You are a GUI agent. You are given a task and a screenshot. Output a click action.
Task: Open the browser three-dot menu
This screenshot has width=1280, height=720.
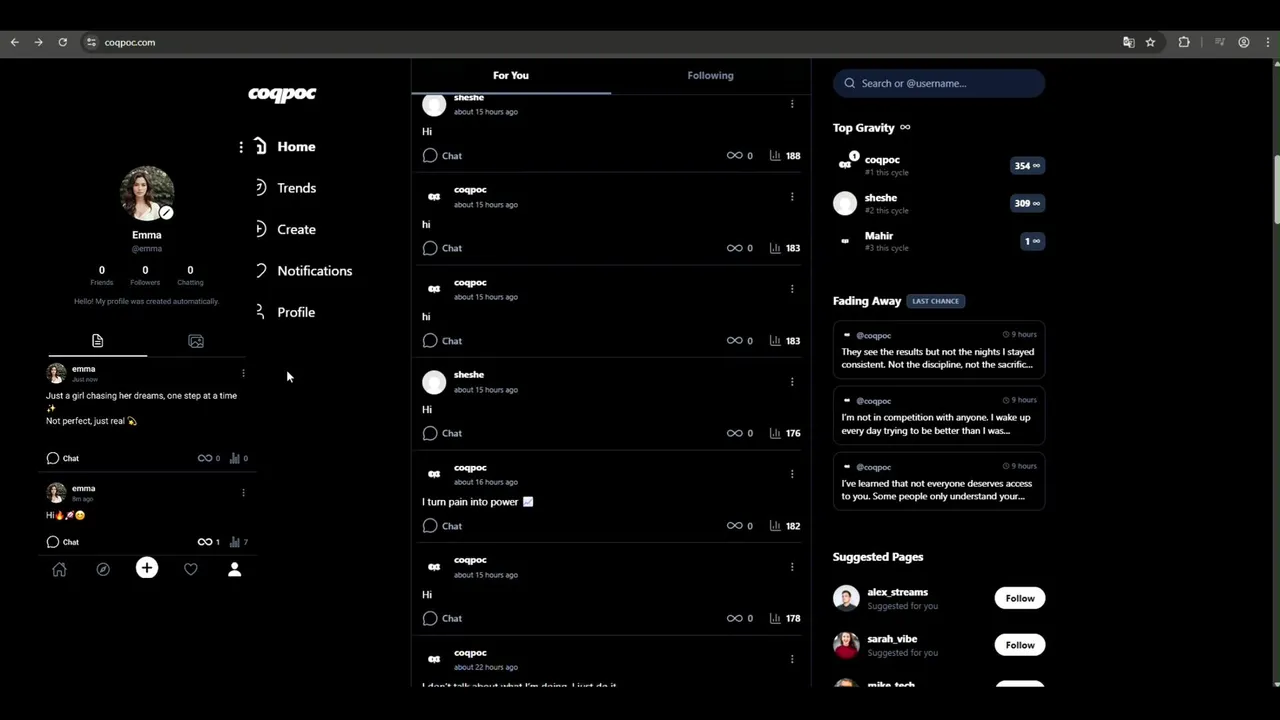click(x=1268, y=42)
